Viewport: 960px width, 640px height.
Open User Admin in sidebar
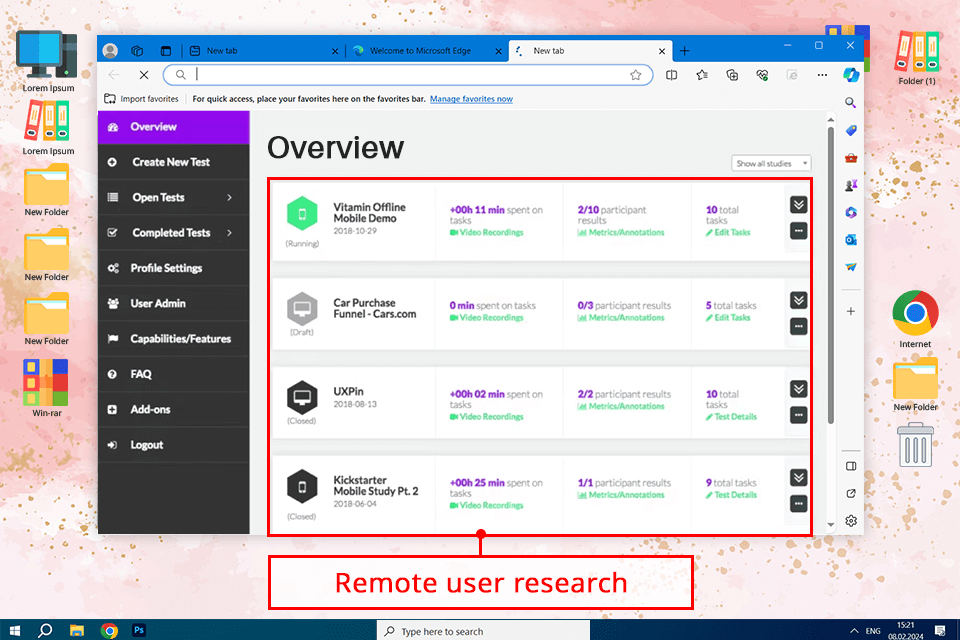click(173, 303)
